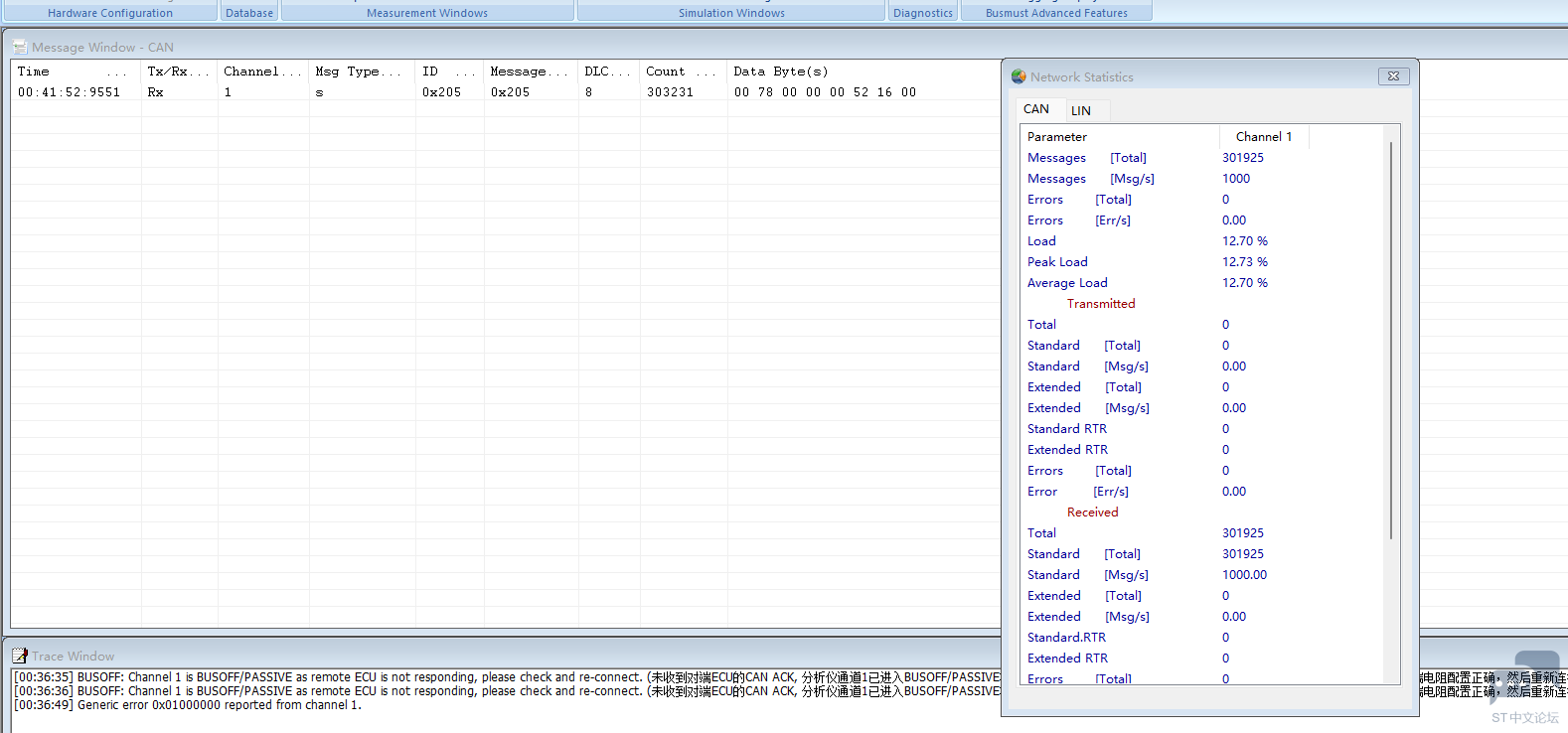Select the Rx direction cell
Image resolution: width=1568 pixels, height=733 pixels.
pyautogui.click(x=155, y=92)
